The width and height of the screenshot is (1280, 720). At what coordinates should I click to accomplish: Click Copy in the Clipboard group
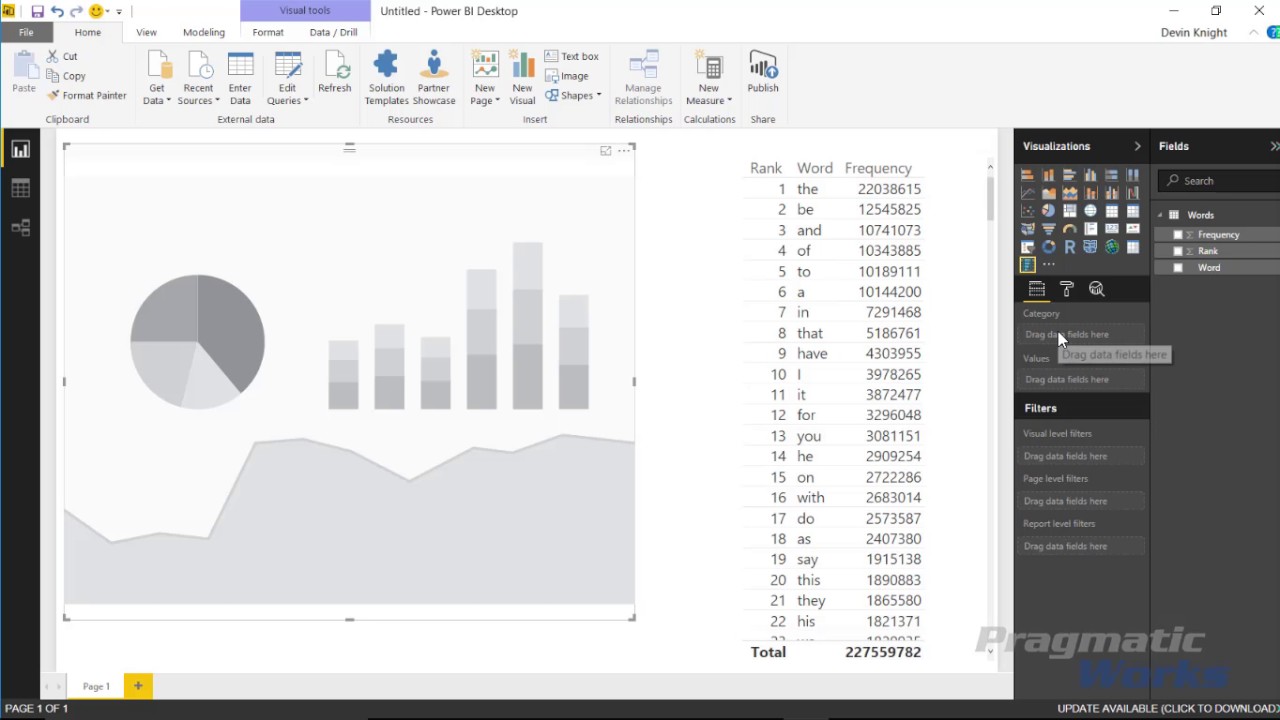click(x=67, y=76)
